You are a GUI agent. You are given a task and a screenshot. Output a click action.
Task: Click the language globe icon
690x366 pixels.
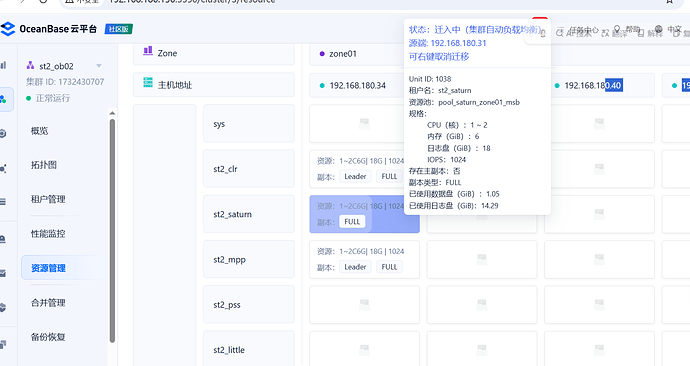(658, 29)
